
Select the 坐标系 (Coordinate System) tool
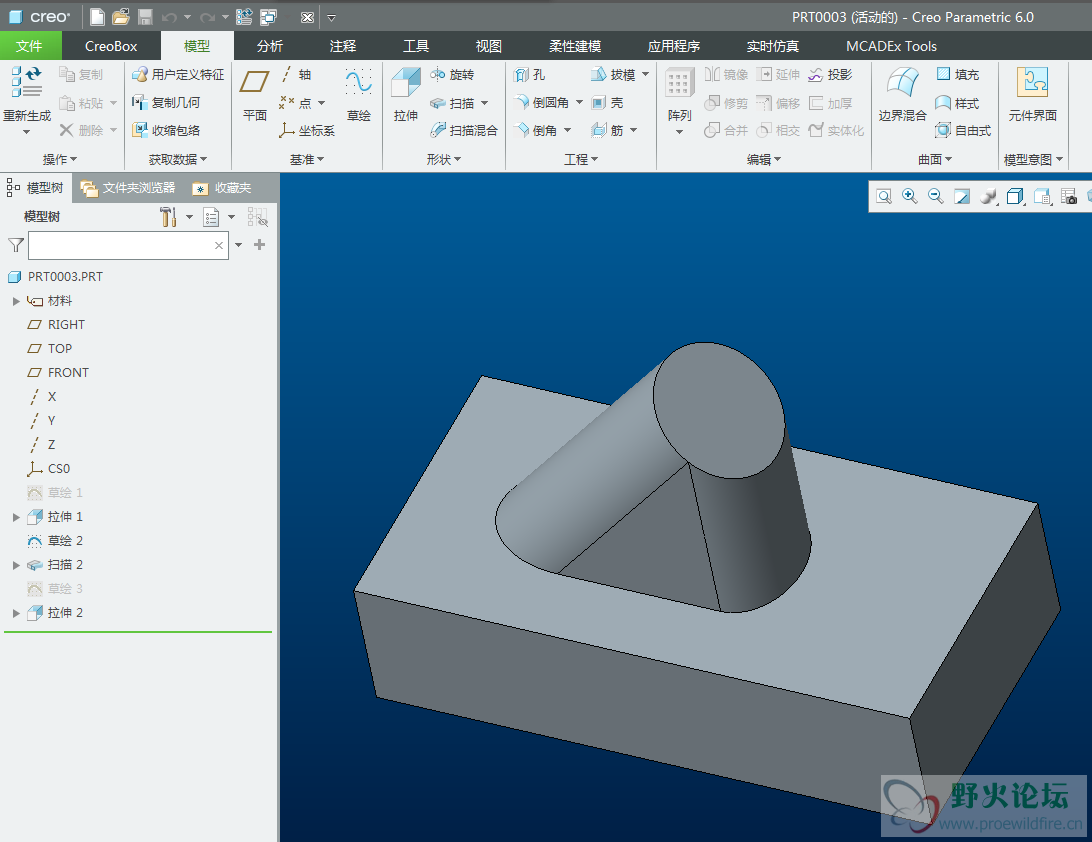coord(307,130)
